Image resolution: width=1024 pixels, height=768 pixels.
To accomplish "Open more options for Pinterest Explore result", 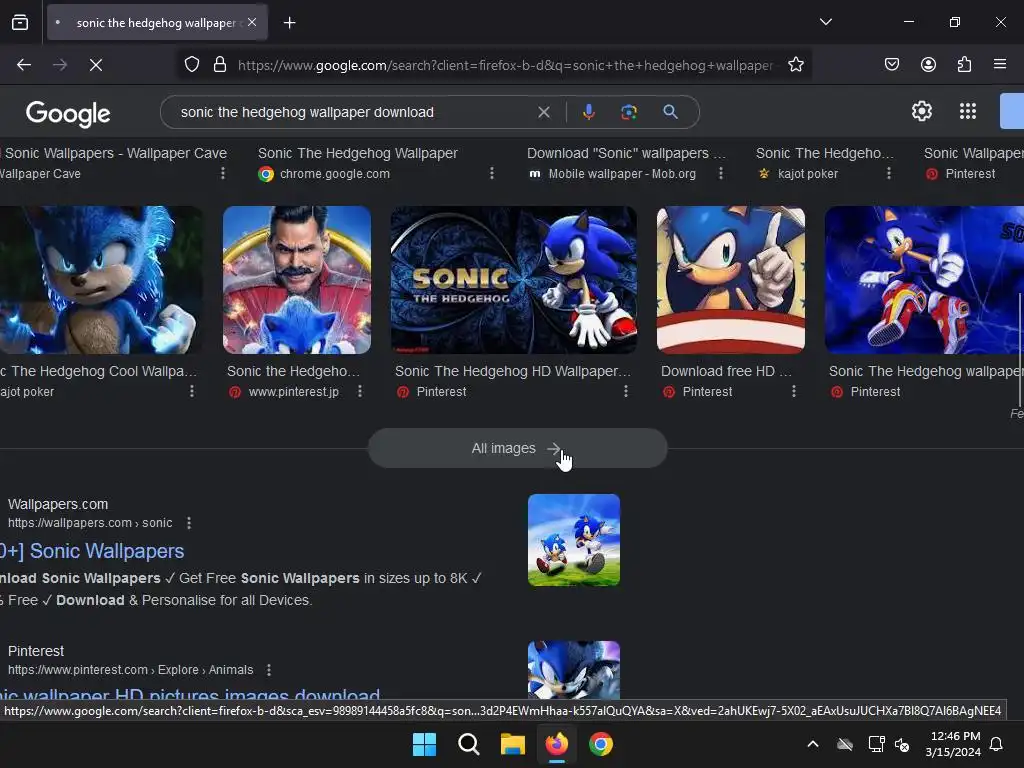I will 268,669.
